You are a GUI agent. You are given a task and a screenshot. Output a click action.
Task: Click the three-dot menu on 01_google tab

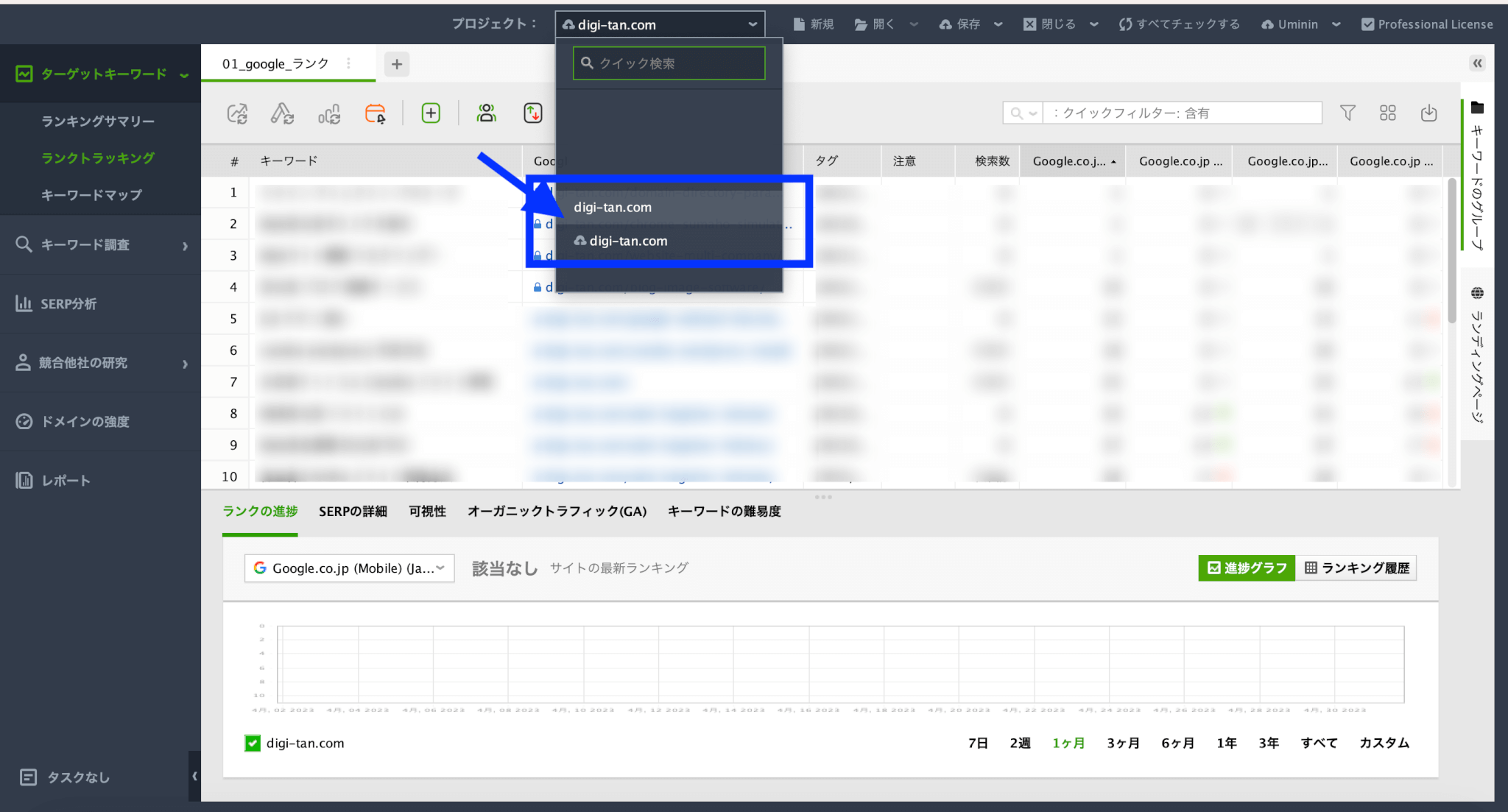[x=348, y=64]
